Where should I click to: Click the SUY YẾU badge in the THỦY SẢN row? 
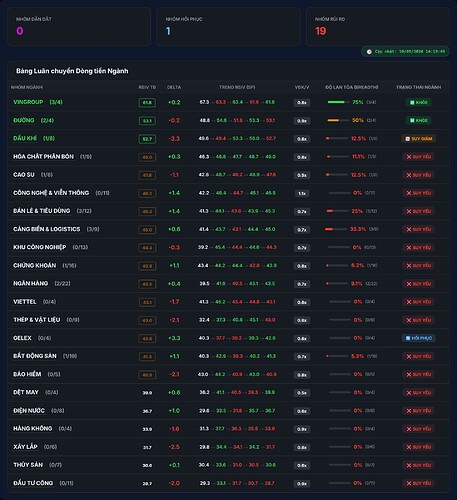coord(419,465)
